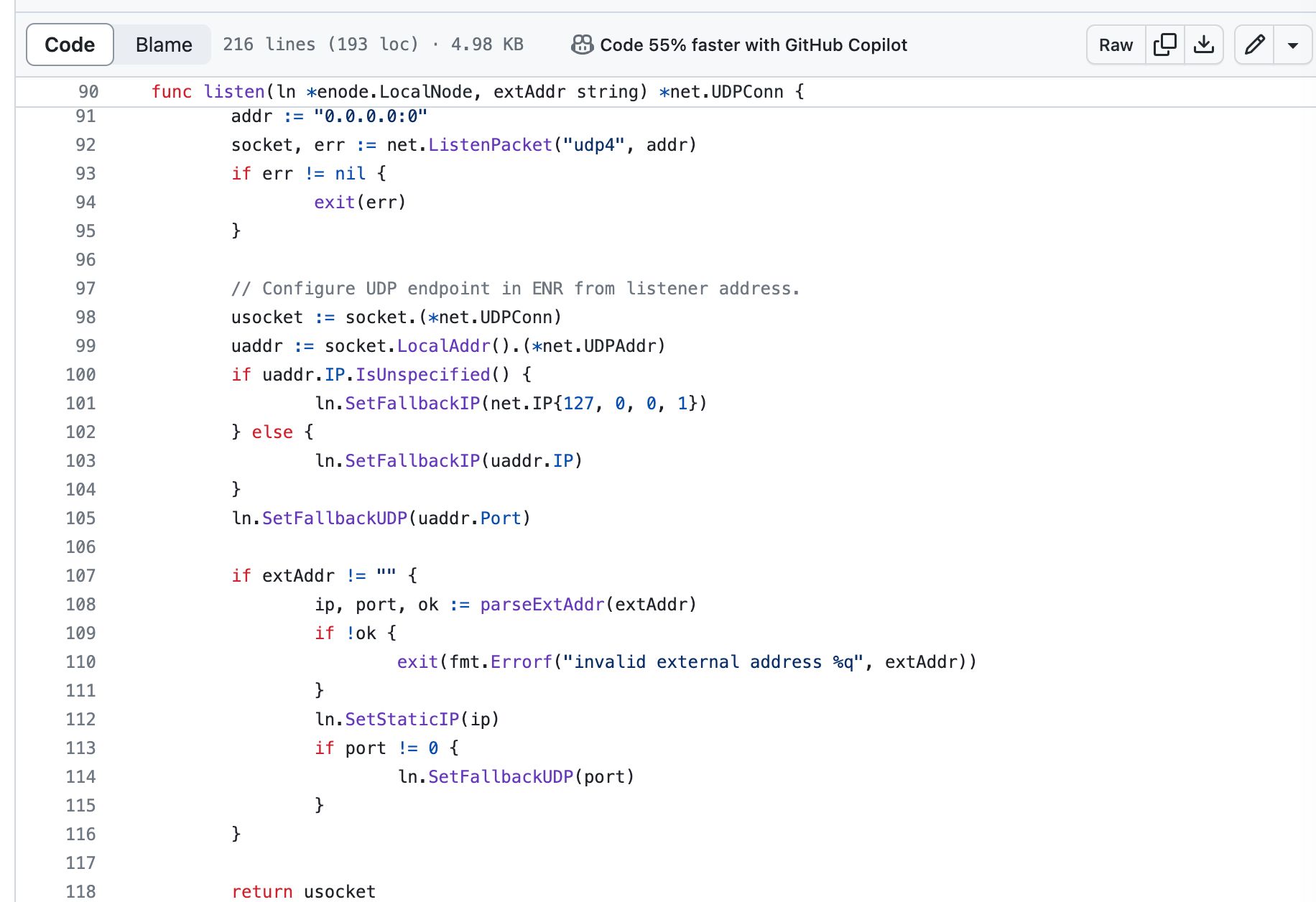The height and width of the screenshot is (902, 1316).
Task: Click 'IsUnspecified' on line 100
Action: [422, 375]
